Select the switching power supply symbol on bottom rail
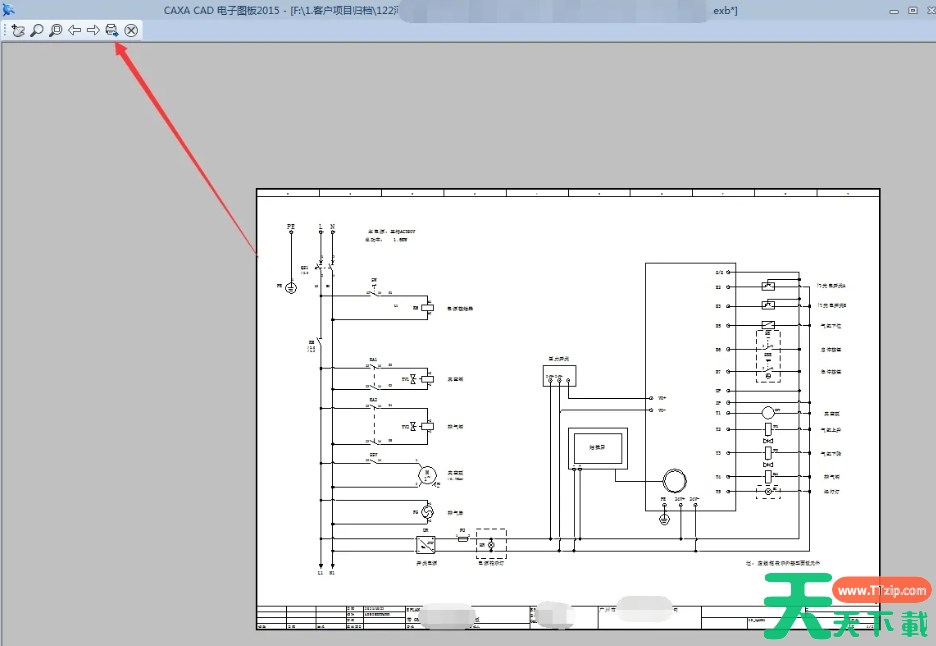The width and height of the screenshot is (936, 646). (427, 544)
